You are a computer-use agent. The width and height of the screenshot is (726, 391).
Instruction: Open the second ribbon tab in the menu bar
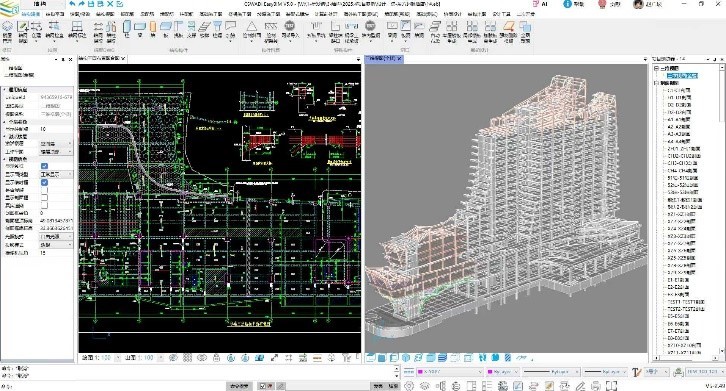coord(55,14)
